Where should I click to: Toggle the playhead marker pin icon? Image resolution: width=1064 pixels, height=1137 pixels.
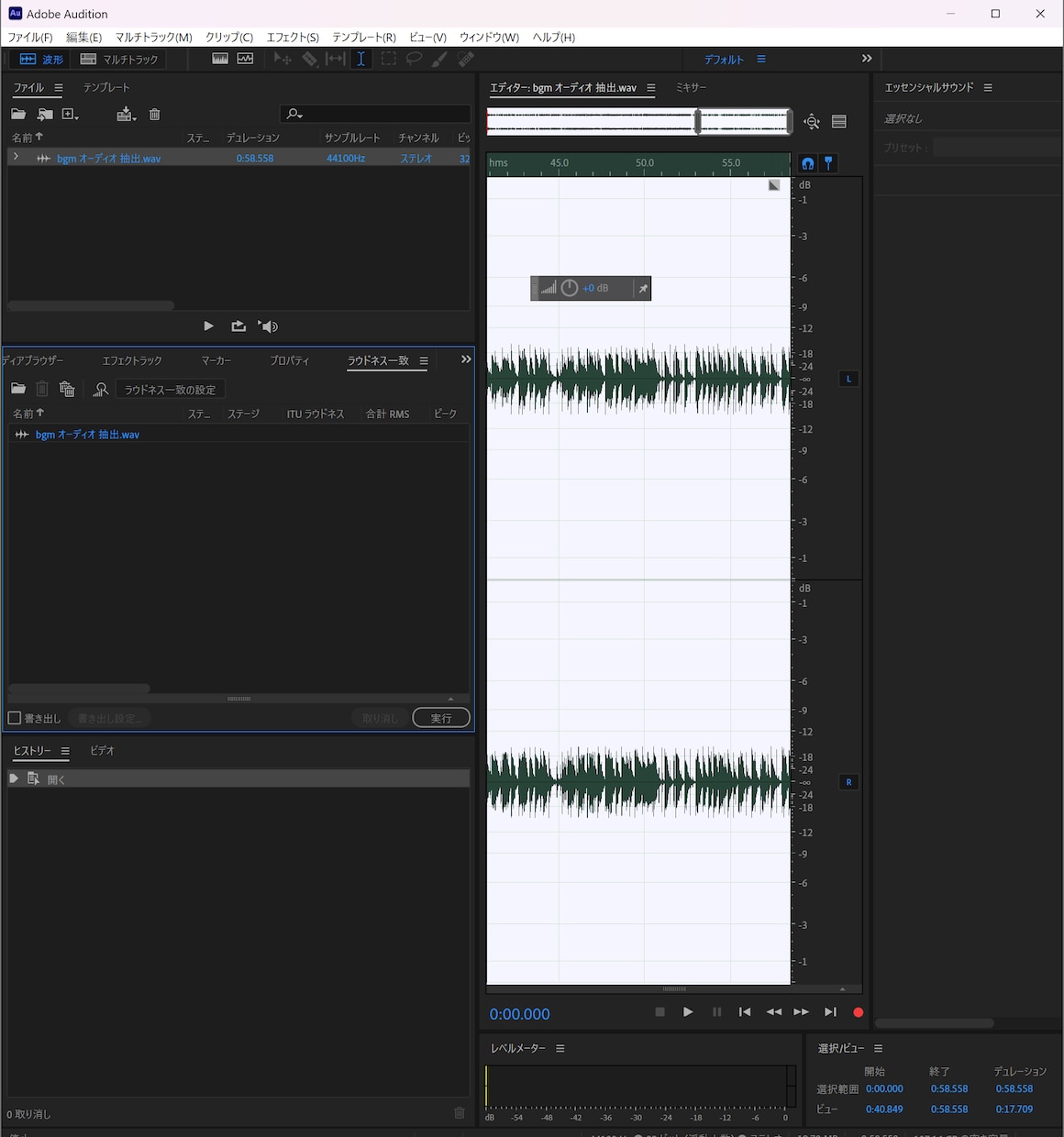coord(828,163)
